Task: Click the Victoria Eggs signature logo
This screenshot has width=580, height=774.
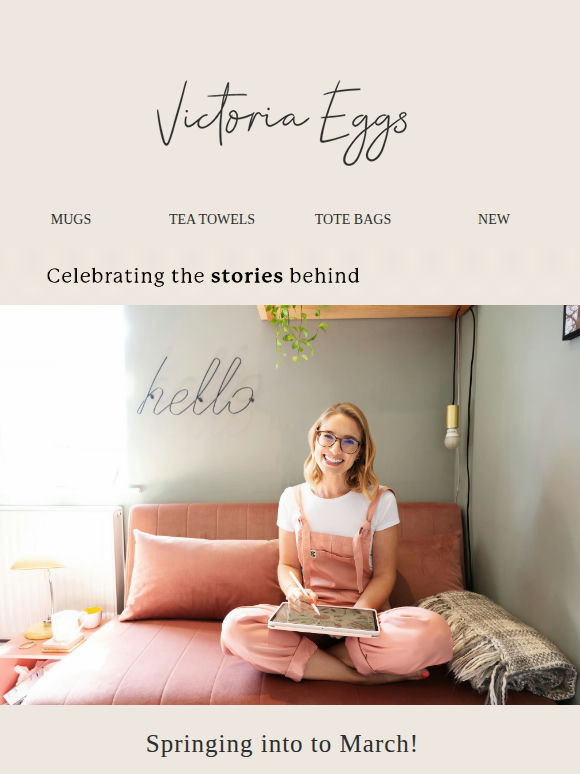Action: pos(282,123)
